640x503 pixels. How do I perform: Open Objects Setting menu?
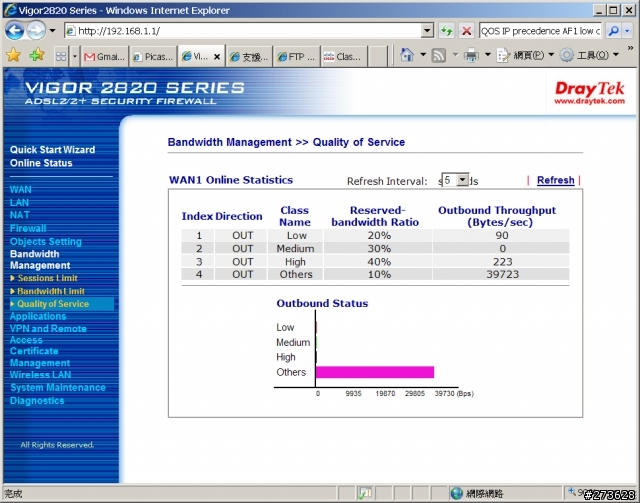point(45,241)
